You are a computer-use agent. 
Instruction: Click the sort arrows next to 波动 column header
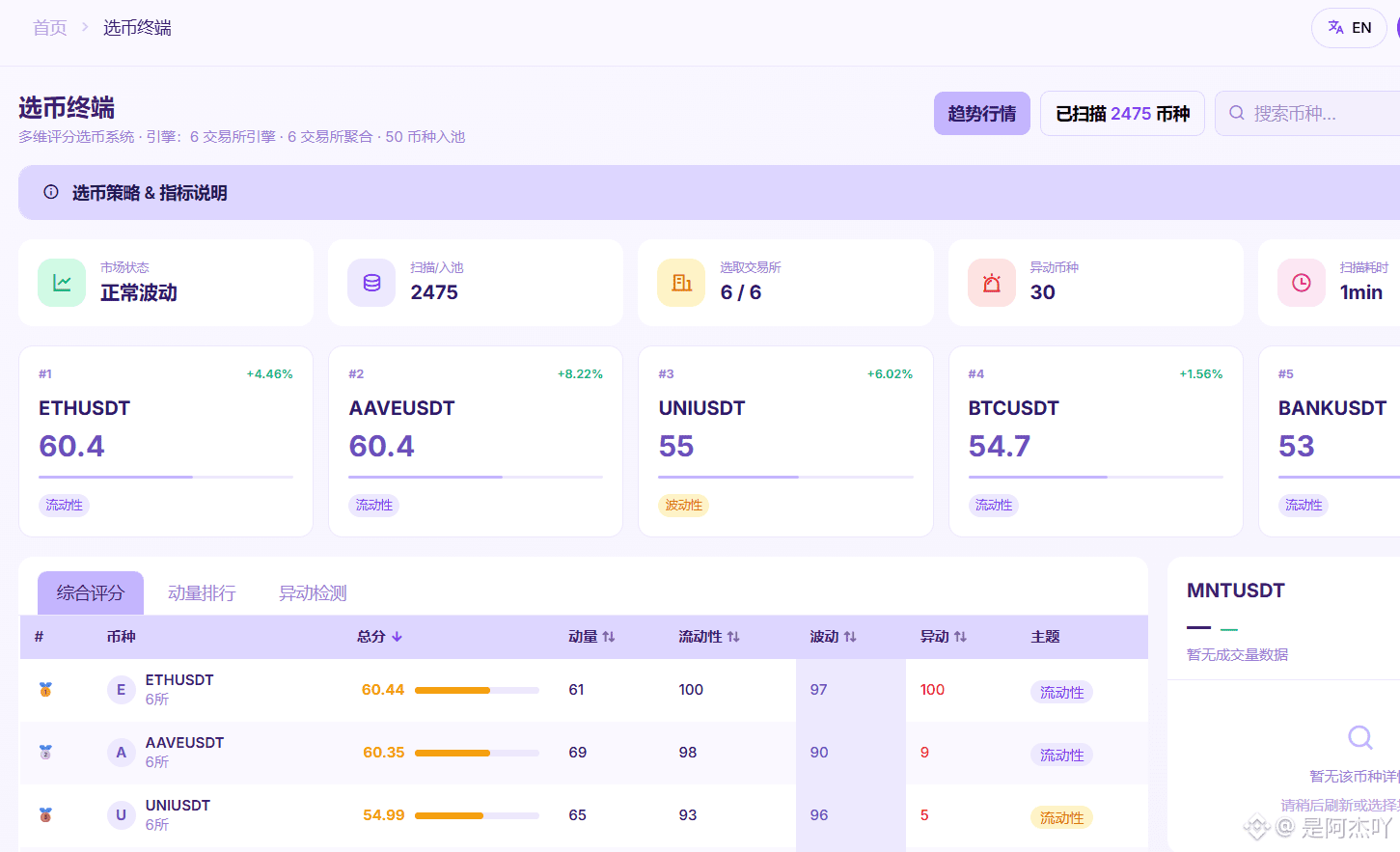tap(850, 637)
